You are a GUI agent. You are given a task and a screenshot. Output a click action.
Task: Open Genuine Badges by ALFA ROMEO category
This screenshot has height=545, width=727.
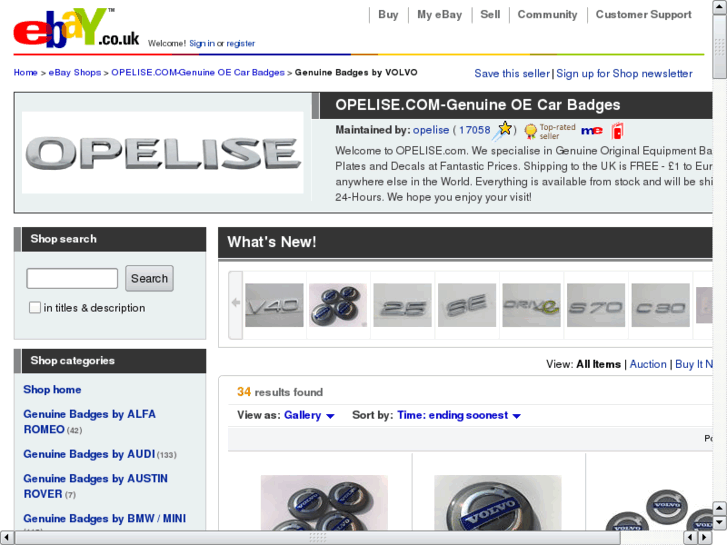pyautogui.click(x=89, y=422)
